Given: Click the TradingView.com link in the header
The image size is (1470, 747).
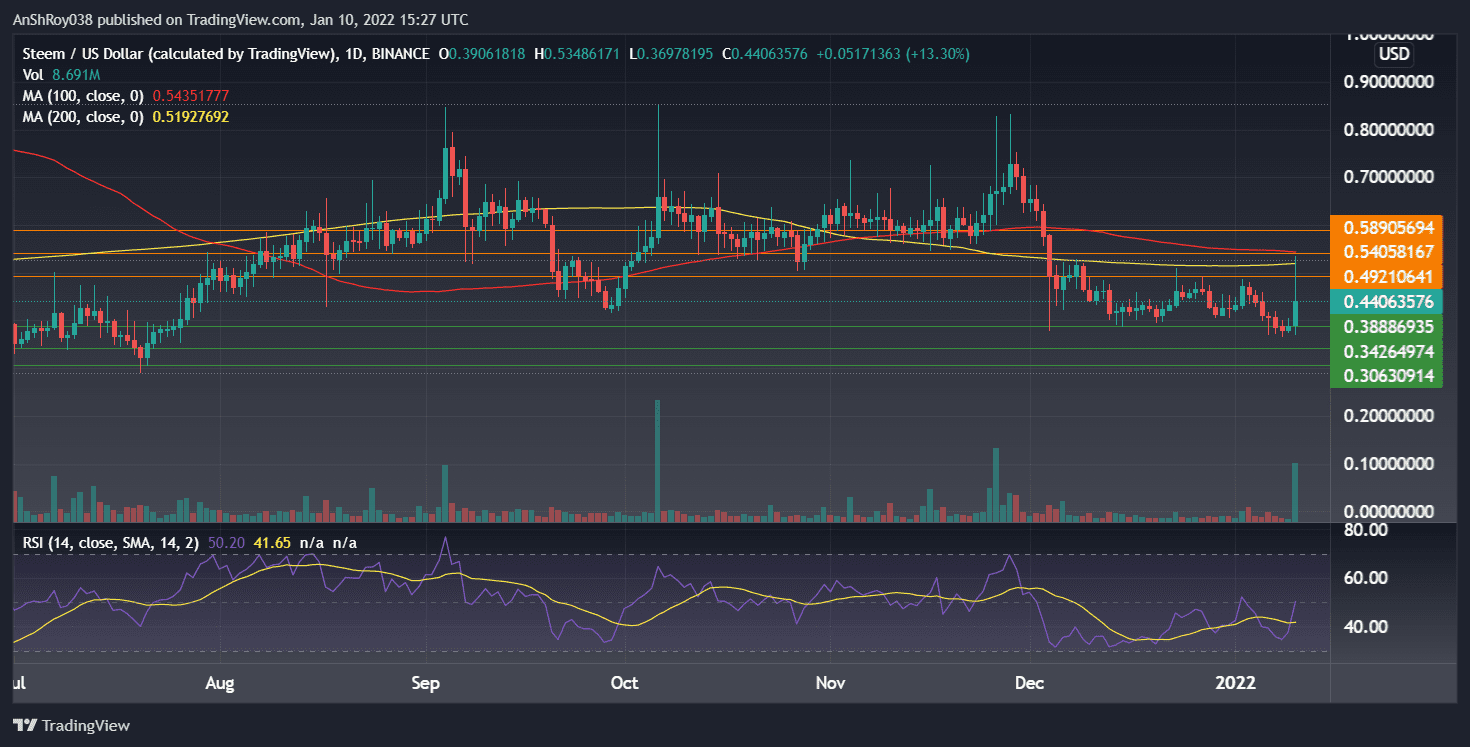Looking at the screenshot, I should [239, 19].
